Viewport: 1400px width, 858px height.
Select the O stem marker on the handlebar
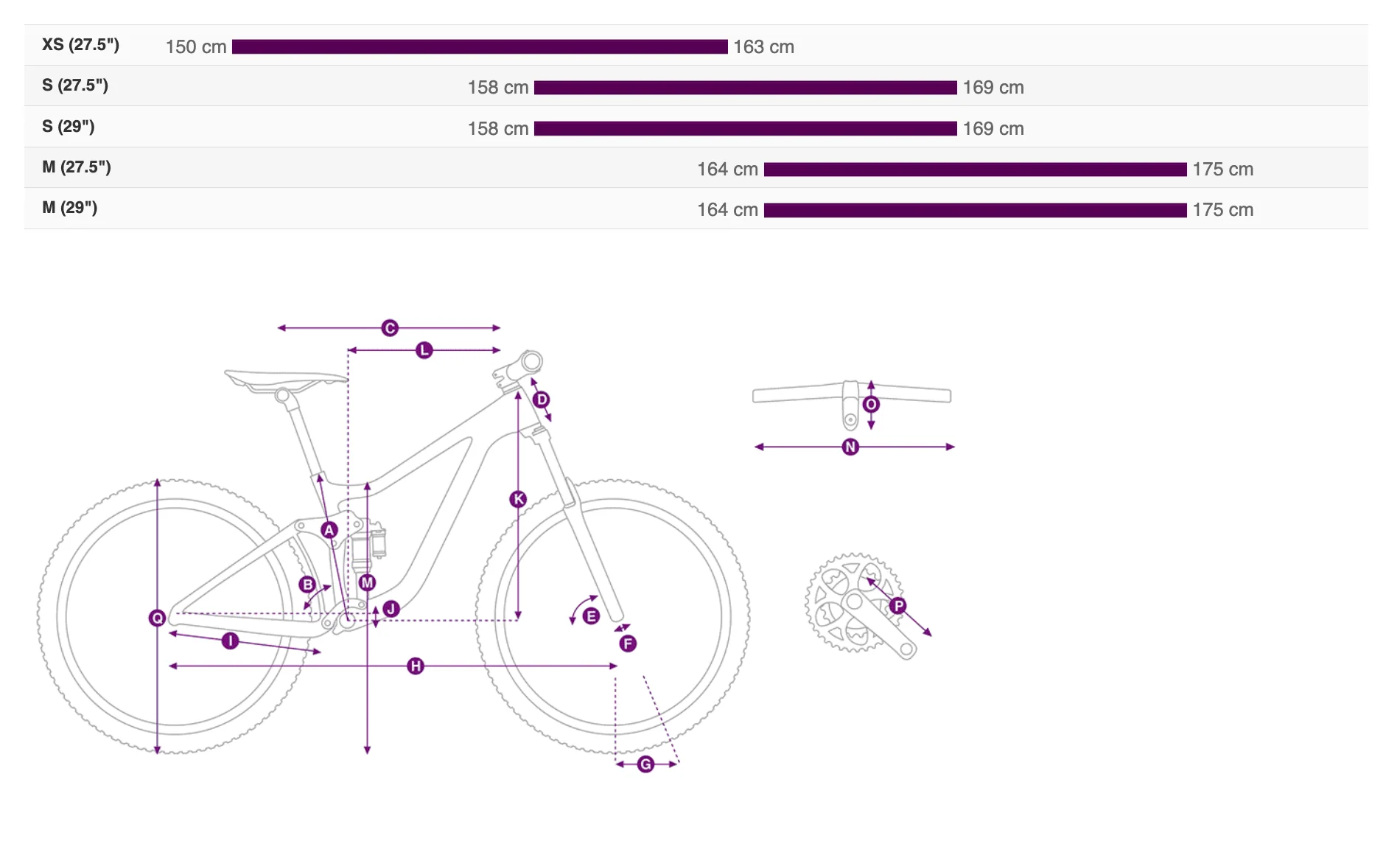pyautogui.click(x=871, y=404)
